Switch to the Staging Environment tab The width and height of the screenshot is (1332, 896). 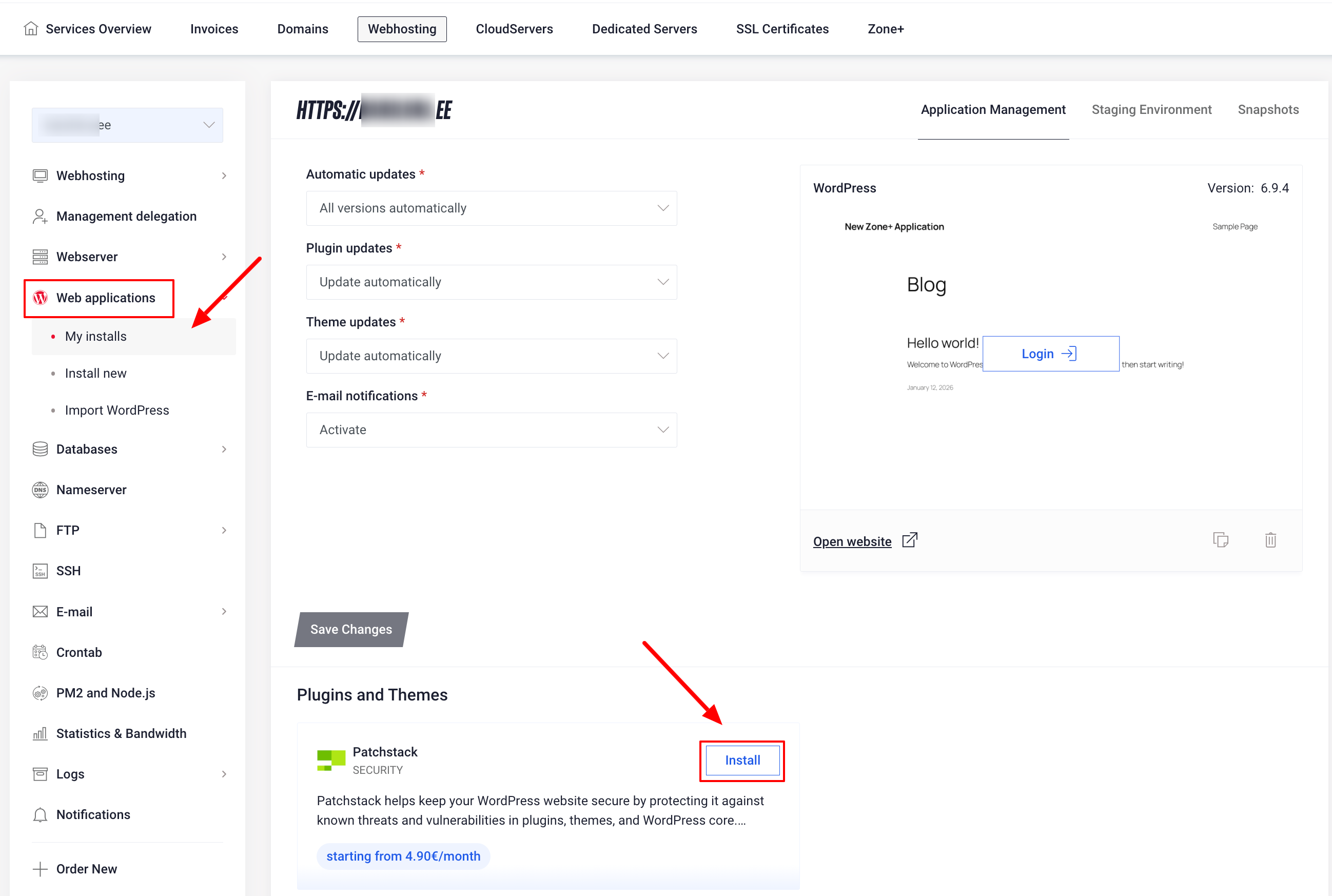click(x=1151, y=110)
